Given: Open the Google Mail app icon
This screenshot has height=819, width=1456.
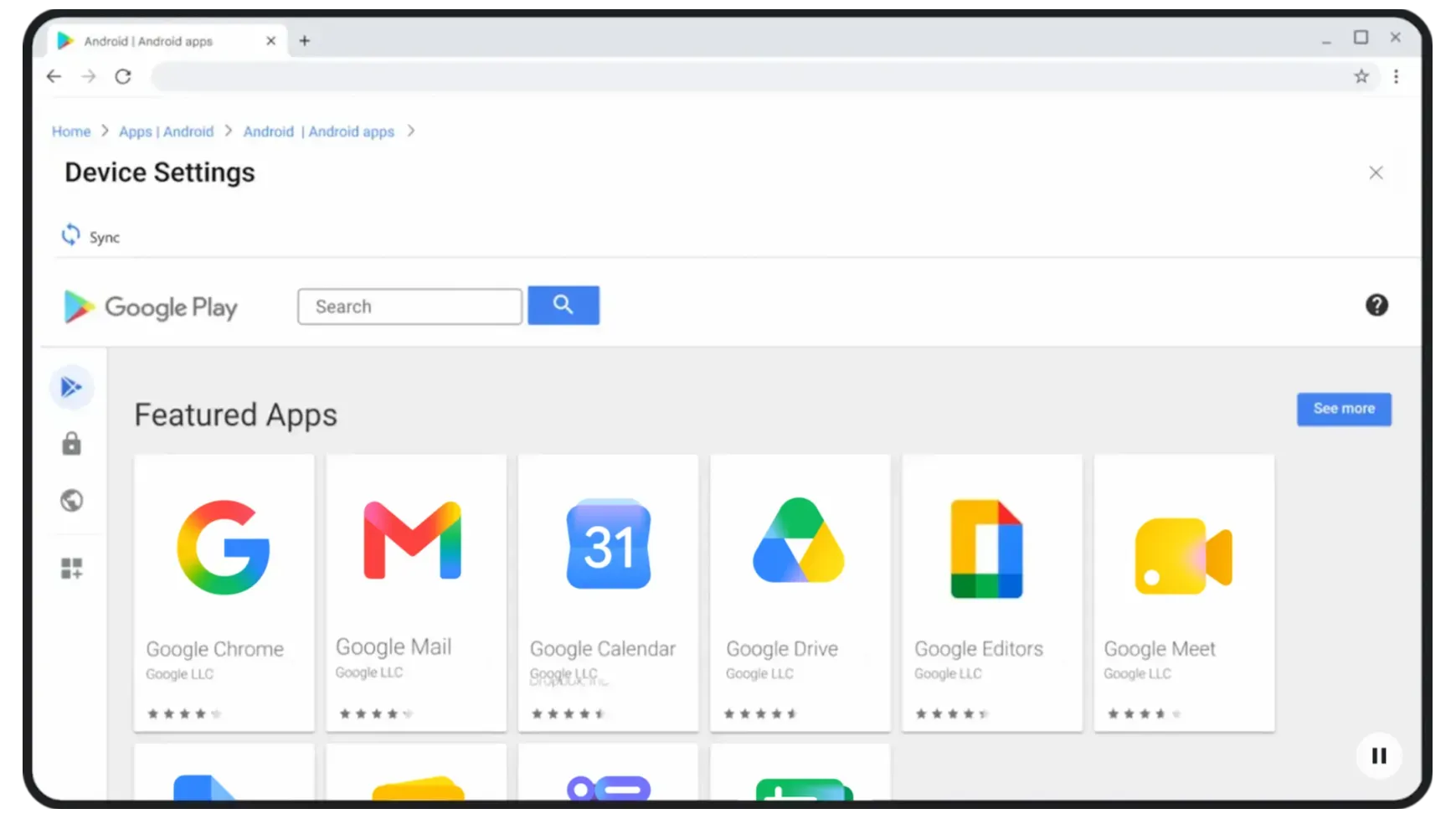Looking at the screenshot, I should tap(413, 540).
